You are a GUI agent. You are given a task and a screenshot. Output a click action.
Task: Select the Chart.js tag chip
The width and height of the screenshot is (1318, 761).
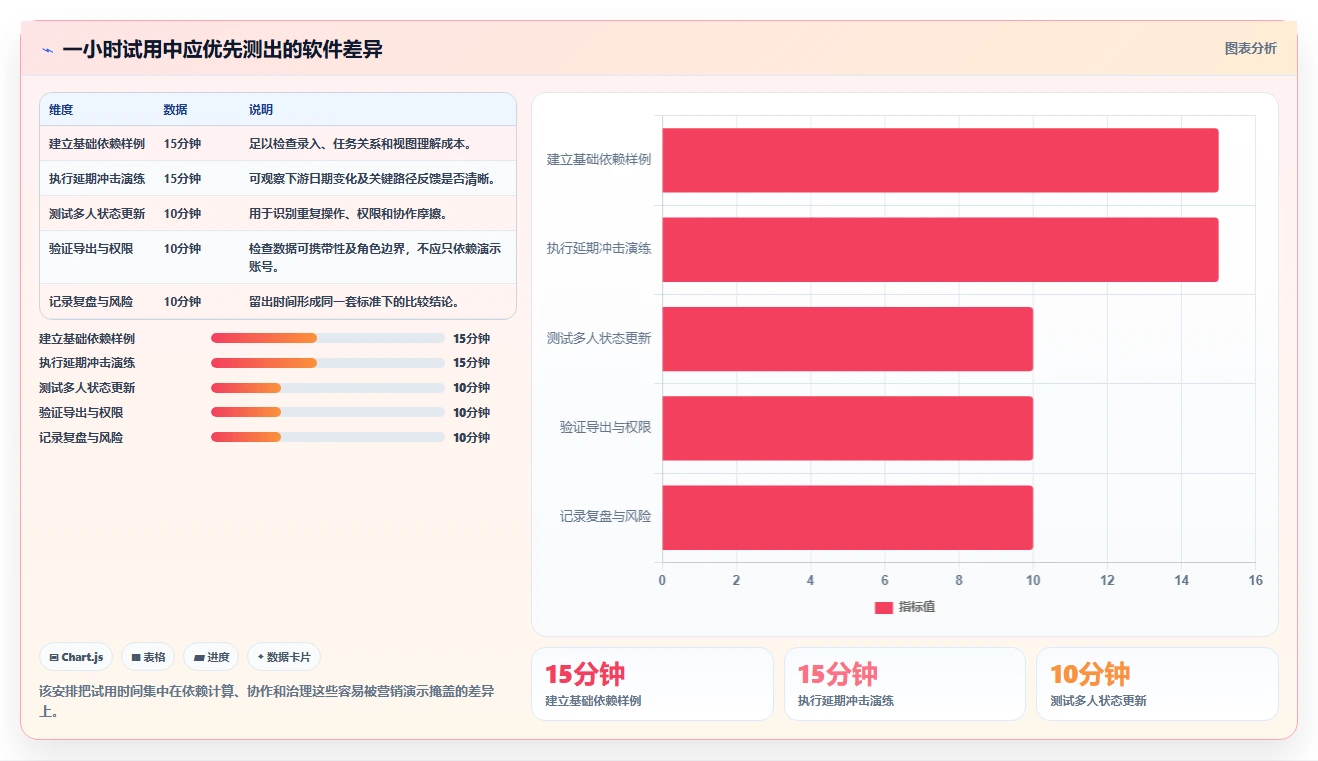pyautogui.click(x=76, y=657)
